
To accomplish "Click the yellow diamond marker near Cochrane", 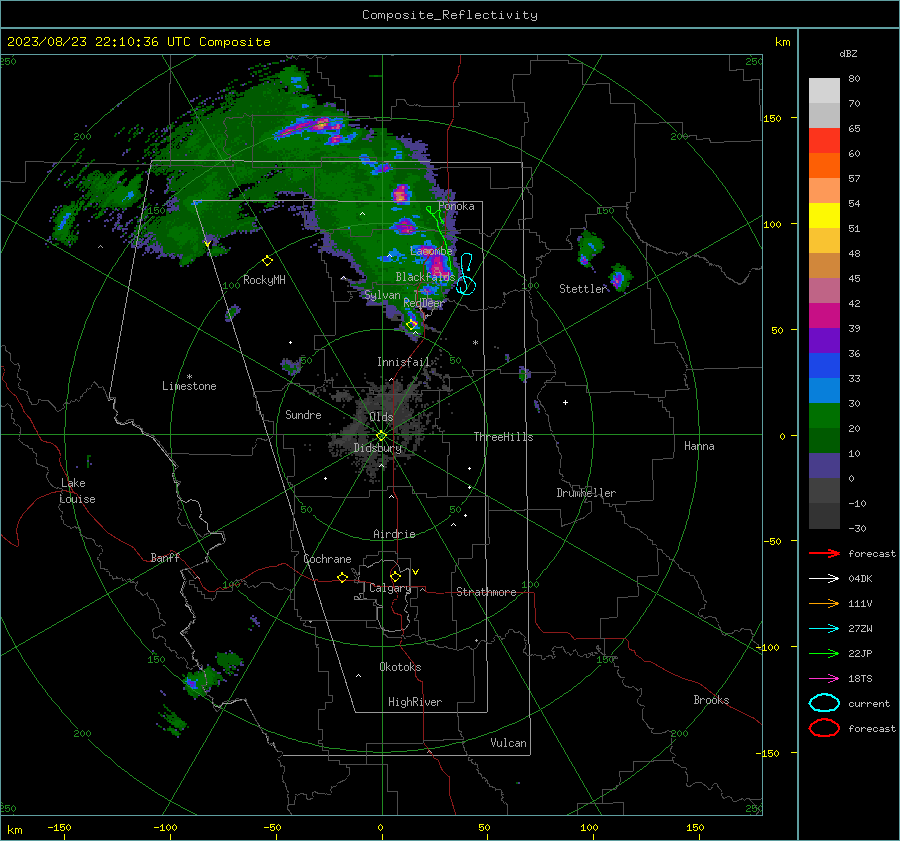I will pyautogui.click(x=342, y=577).
